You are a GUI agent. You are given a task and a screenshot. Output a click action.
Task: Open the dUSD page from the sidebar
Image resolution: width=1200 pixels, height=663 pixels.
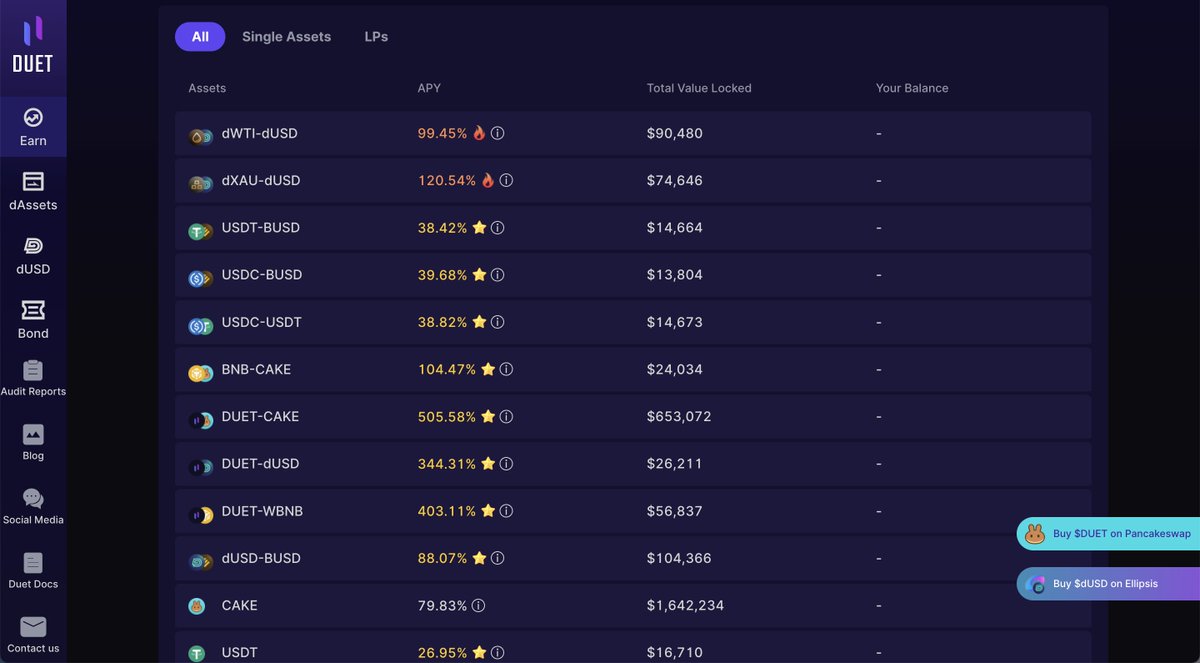tap(33, 254)
